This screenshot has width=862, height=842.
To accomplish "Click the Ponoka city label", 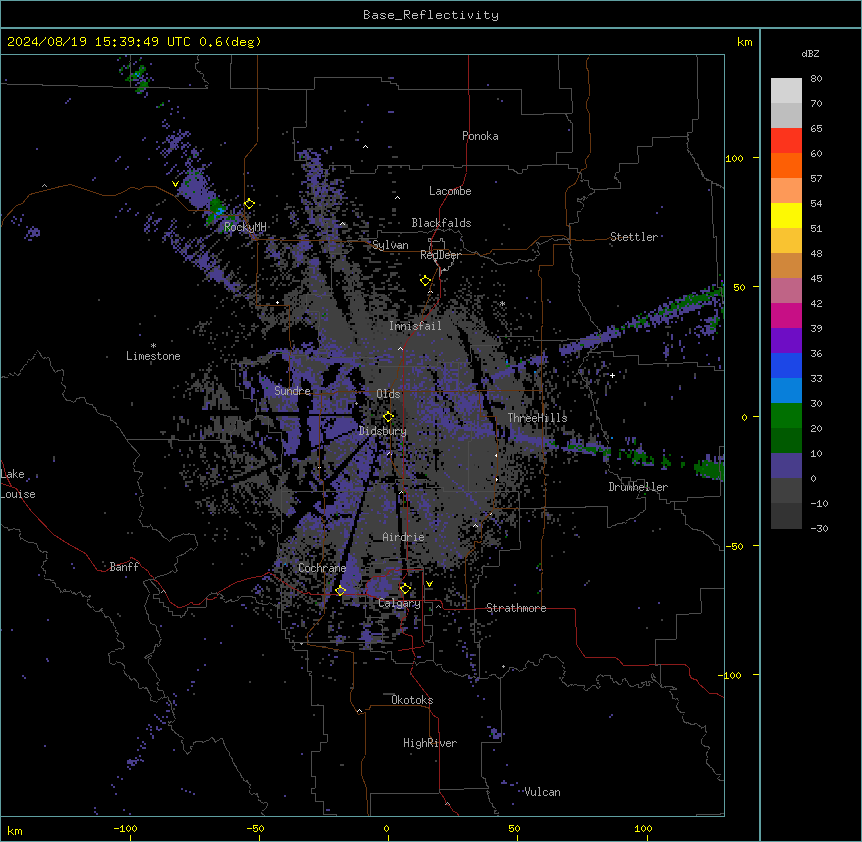I will coord(480,136).
